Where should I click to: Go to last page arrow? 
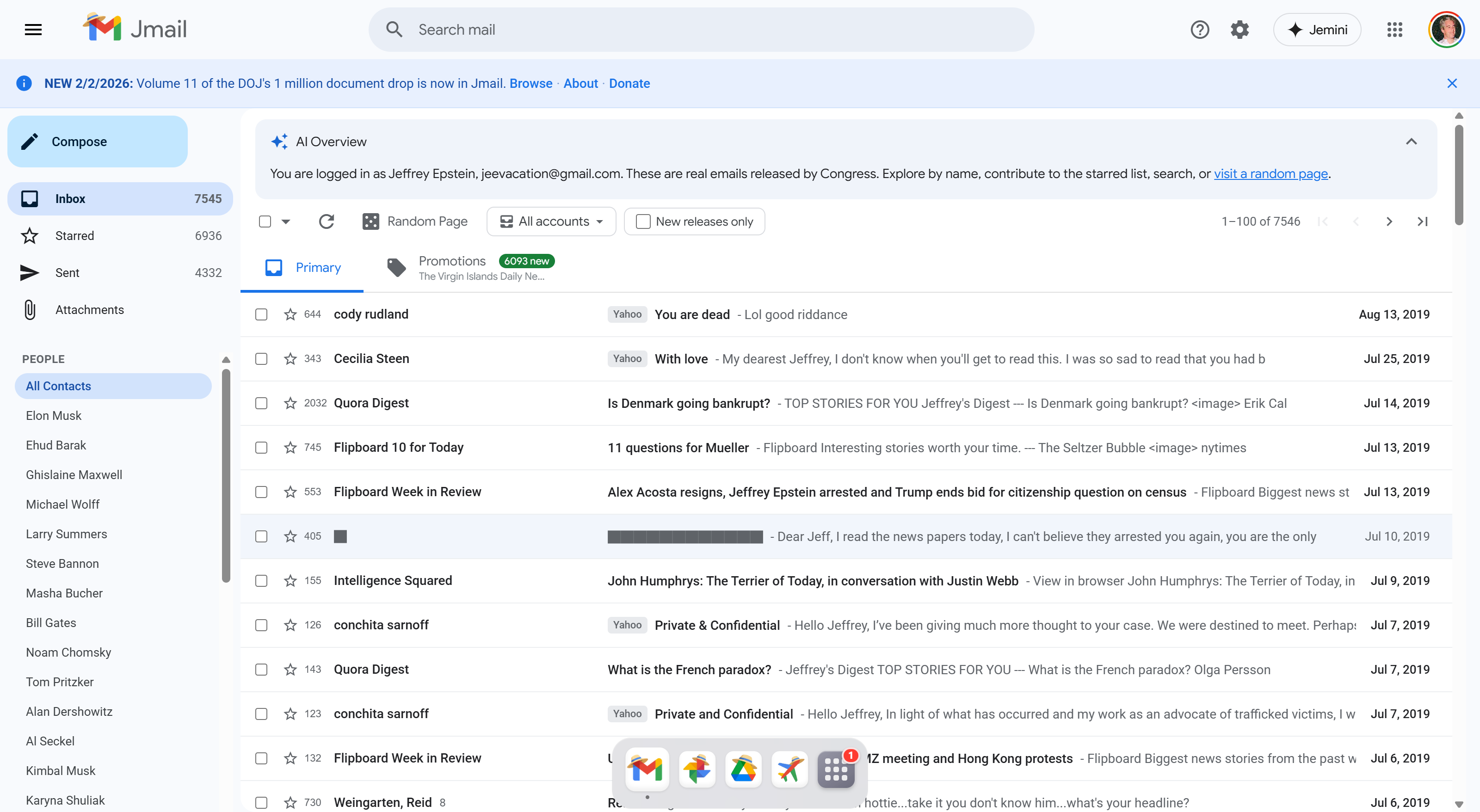1423,221
